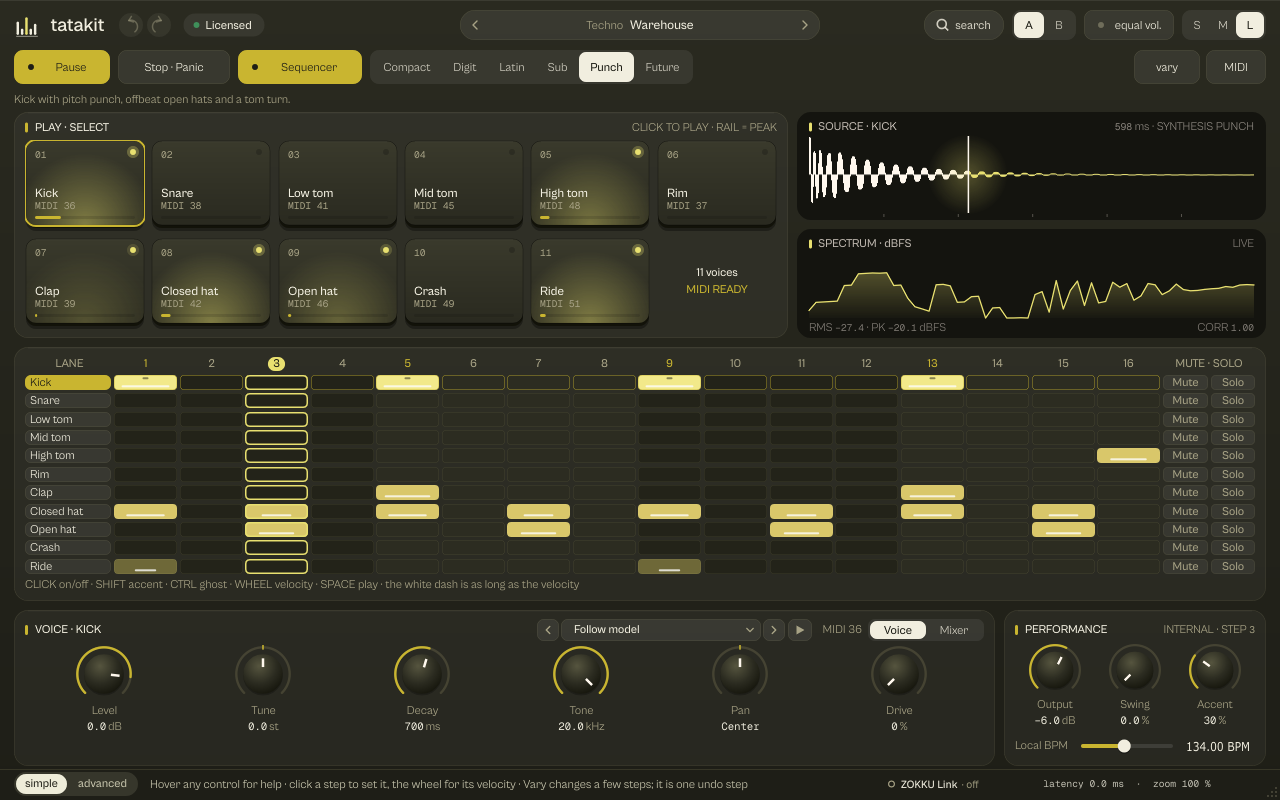This screenshot has height=800, width=1280.
Task: Click the tatakit logo icon
Action: pyautogui.click(x=27, y=25)
